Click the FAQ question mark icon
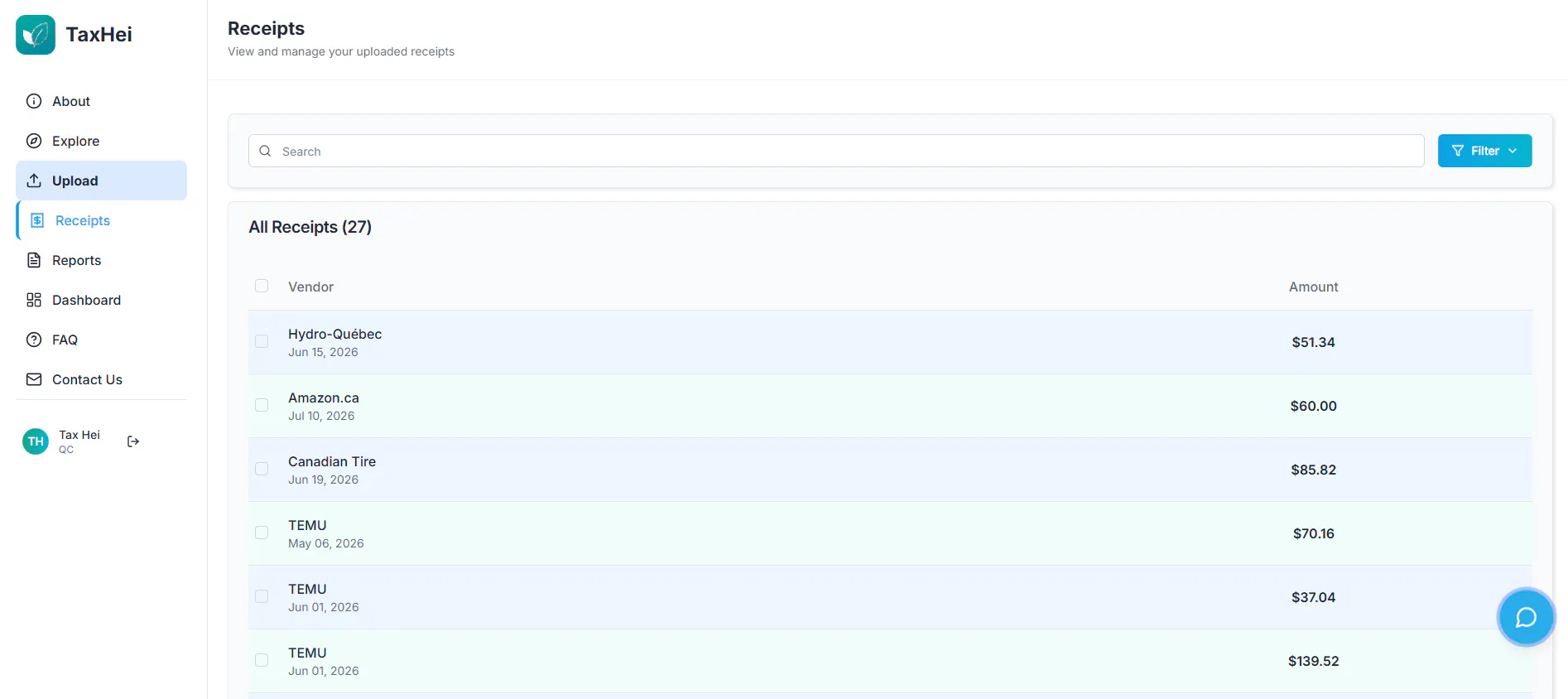1568x699 pixels. (x=34, y=340)
